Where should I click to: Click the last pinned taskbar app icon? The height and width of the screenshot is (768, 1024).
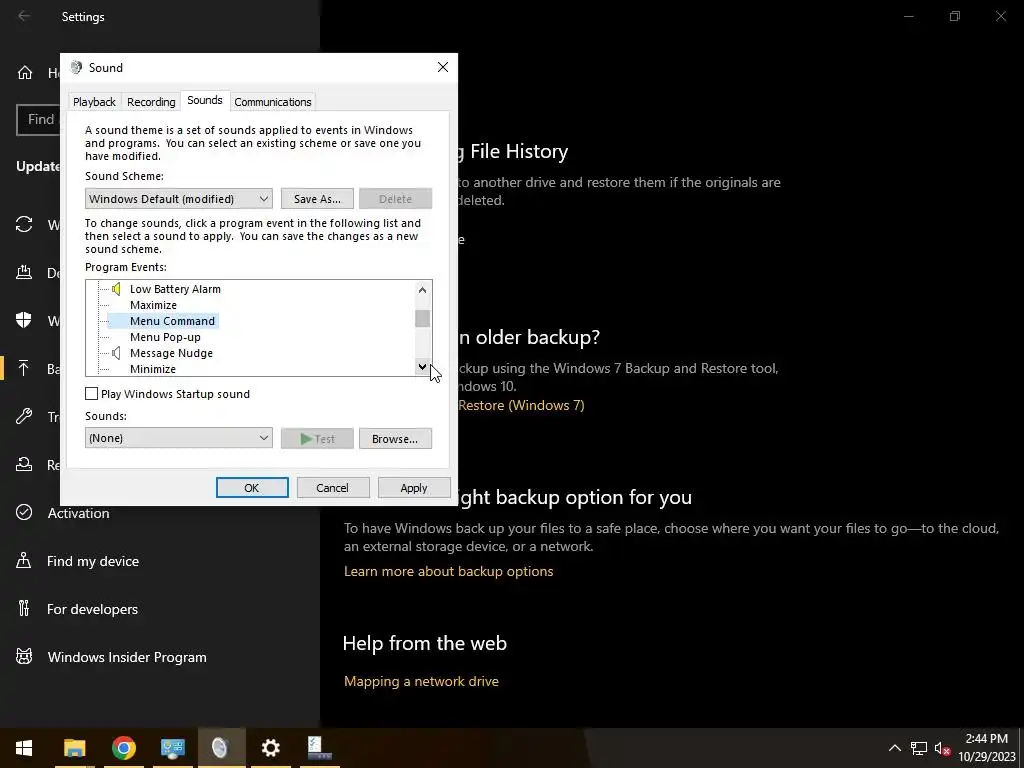(319, 748)
